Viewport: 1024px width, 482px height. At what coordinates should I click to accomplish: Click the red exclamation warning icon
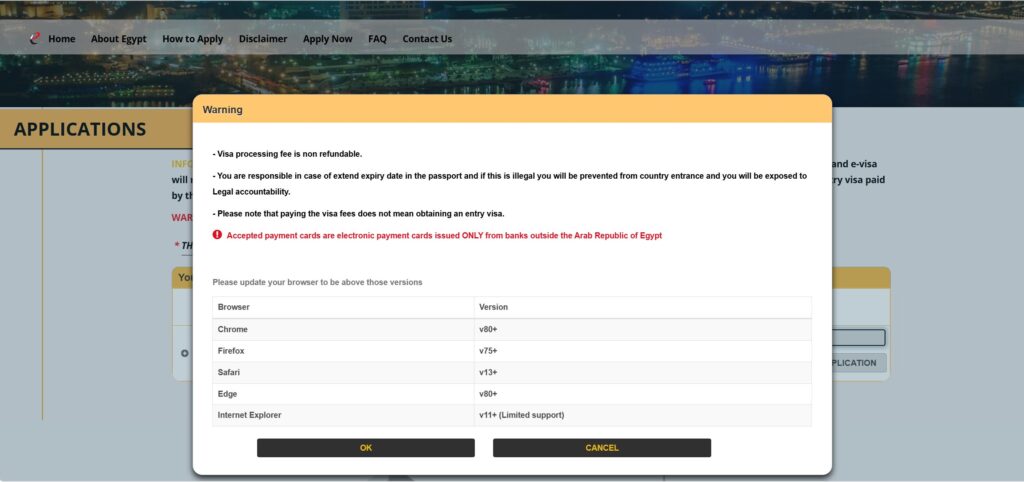pos(217,235)
